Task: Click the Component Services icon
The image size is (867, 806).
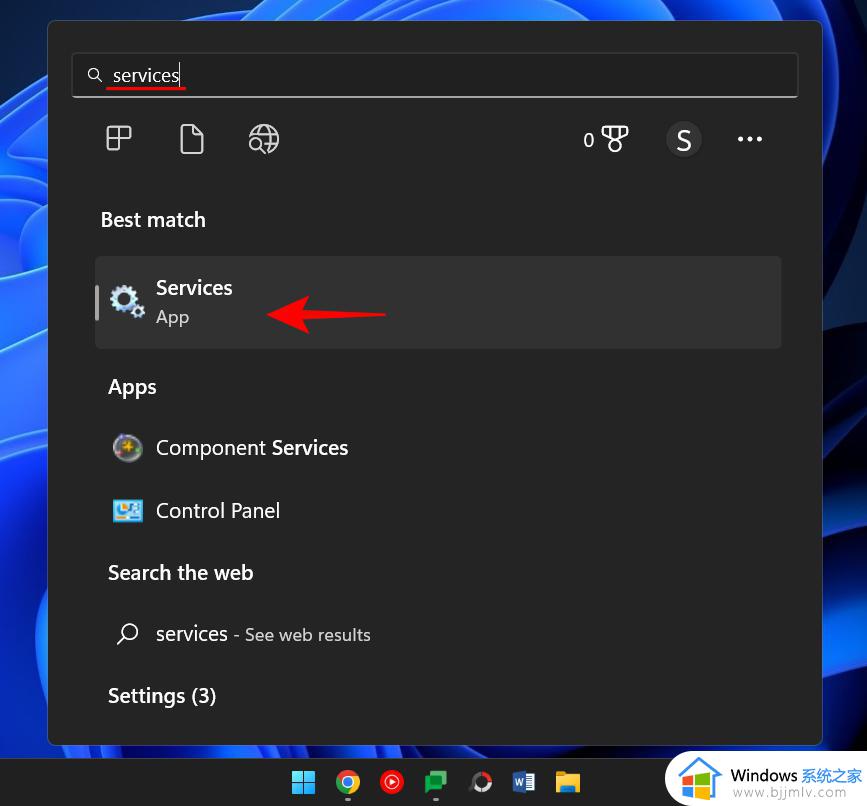Action: tap(128, 448)
